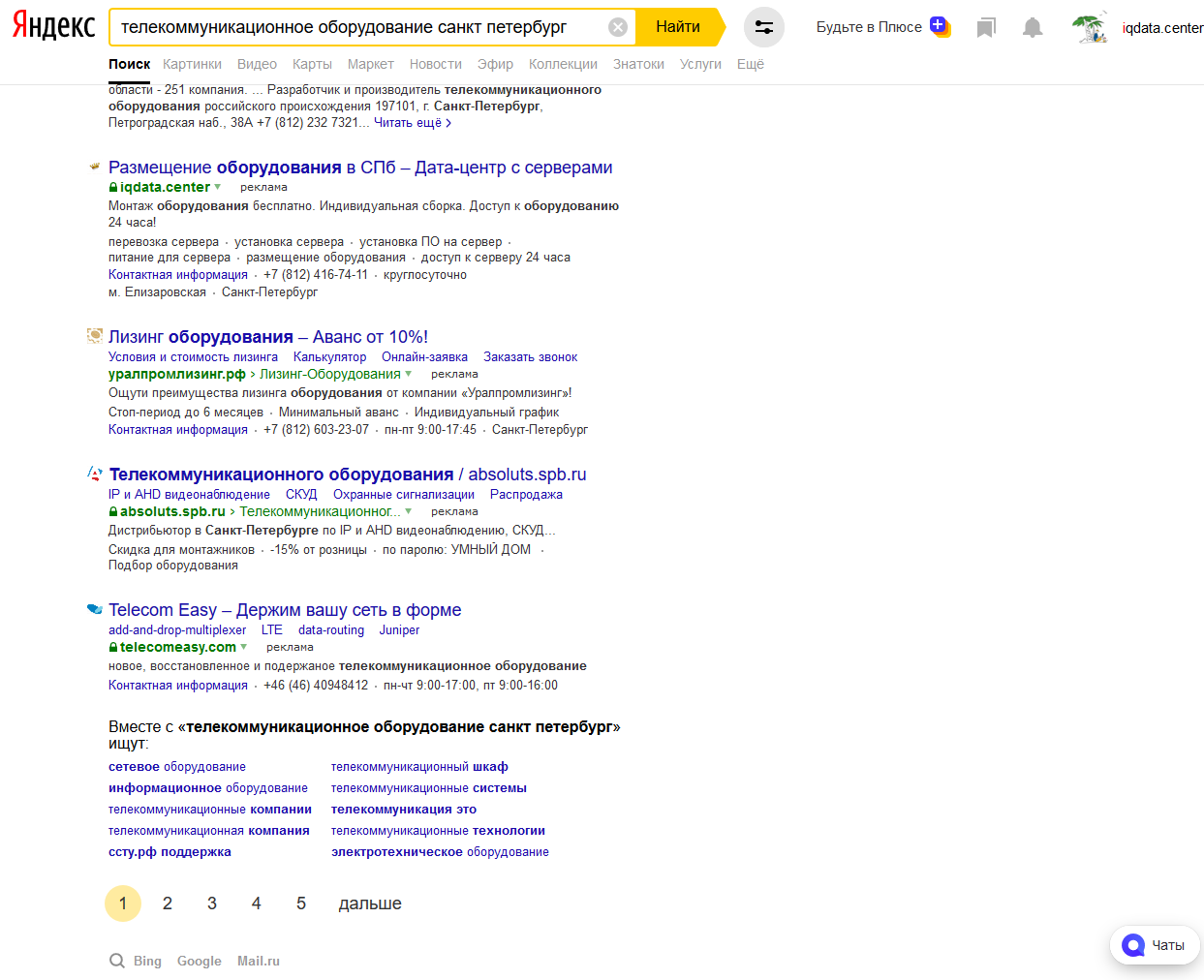Go to results page 2
Viewport: 1204px width, 980px height.
coord(168,903)
